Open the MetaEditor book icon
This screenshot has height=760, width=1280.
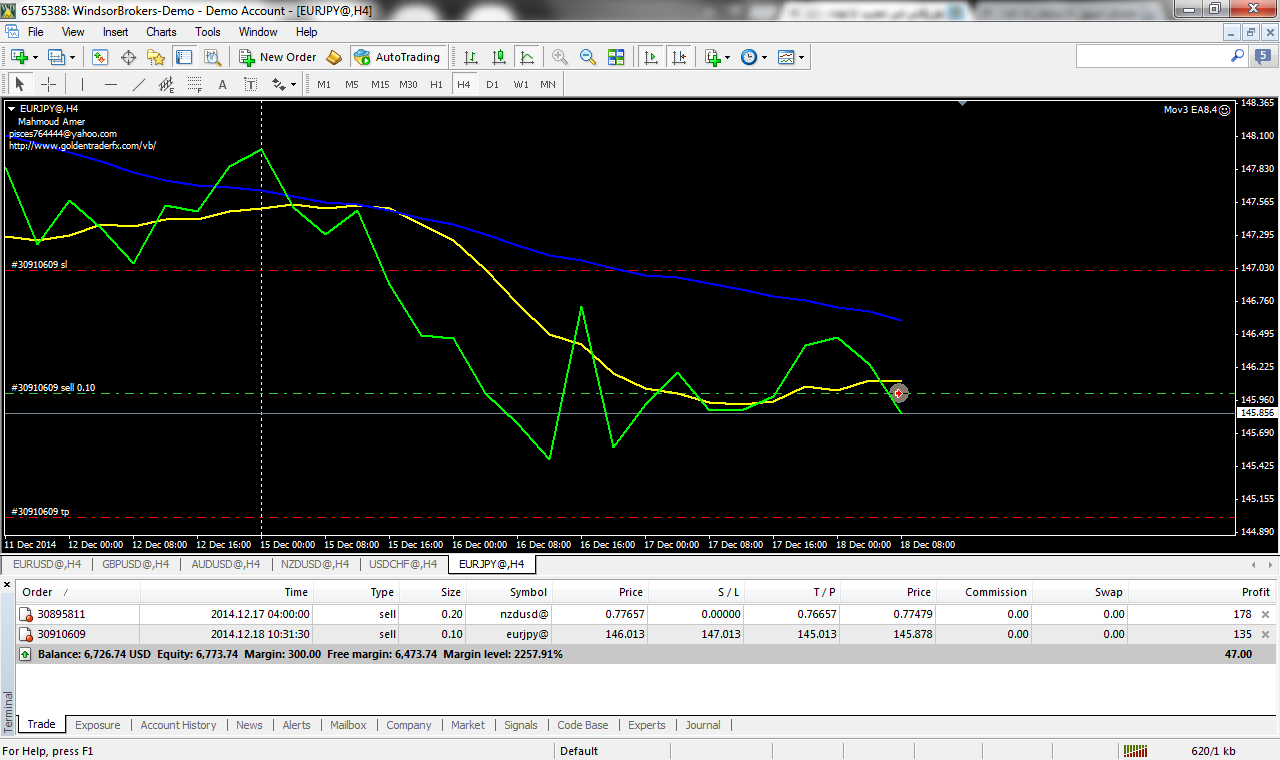coord(334,57)
